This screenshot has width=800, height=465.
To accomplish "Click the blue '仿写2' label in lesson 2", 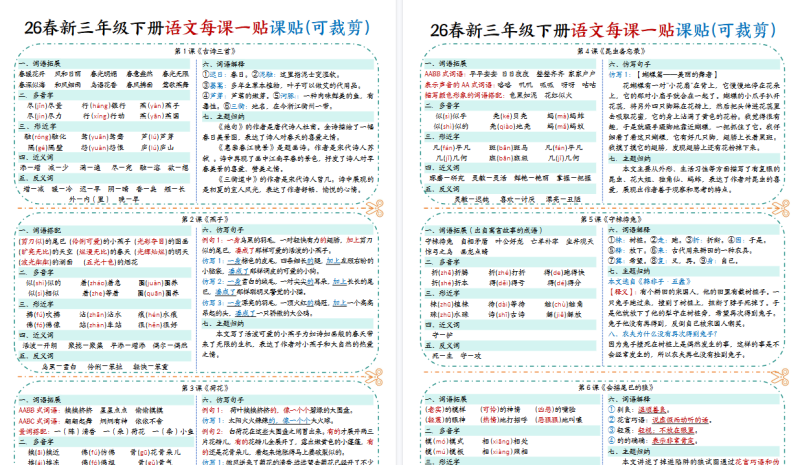I will [213, 282].
